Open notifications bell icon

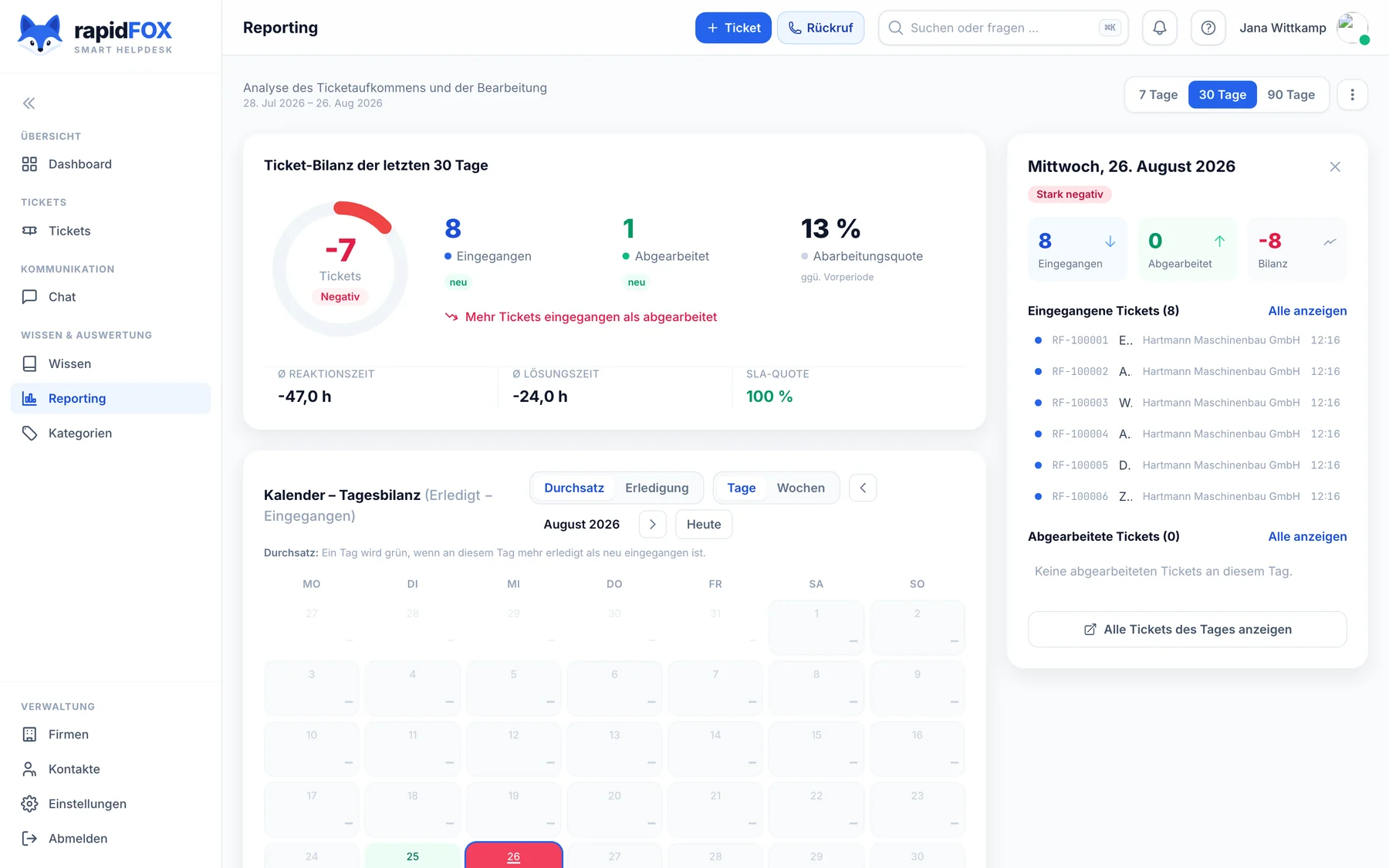coord(1160,28)
